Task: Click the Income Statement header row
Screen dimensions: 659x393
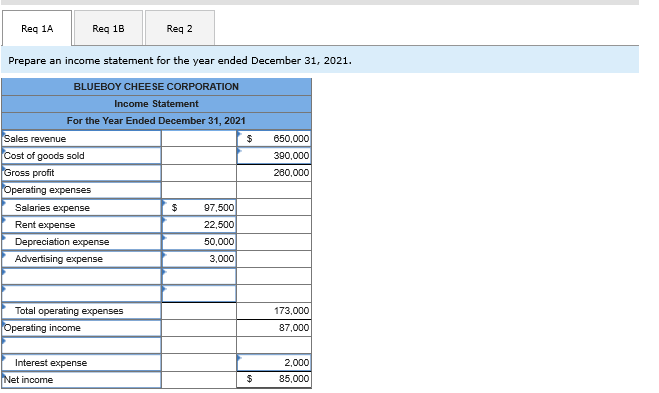Action: 156,104
